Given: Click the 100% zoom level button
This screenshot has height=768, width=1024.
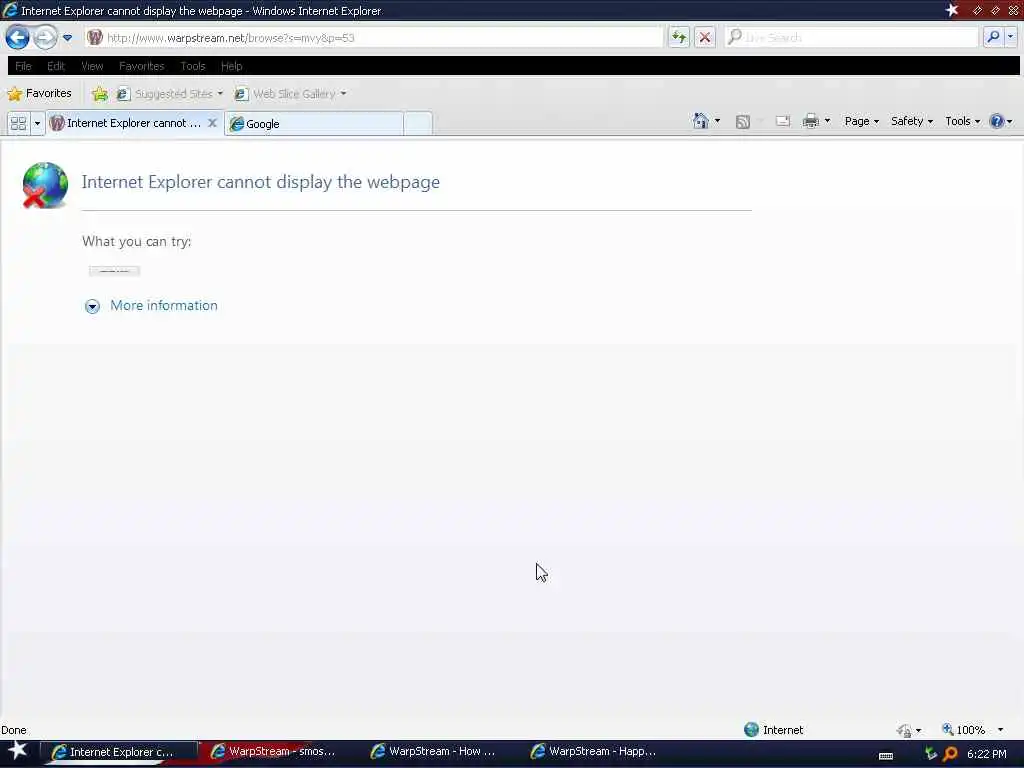Looking at the screenshot, I should tap(963, 729).
